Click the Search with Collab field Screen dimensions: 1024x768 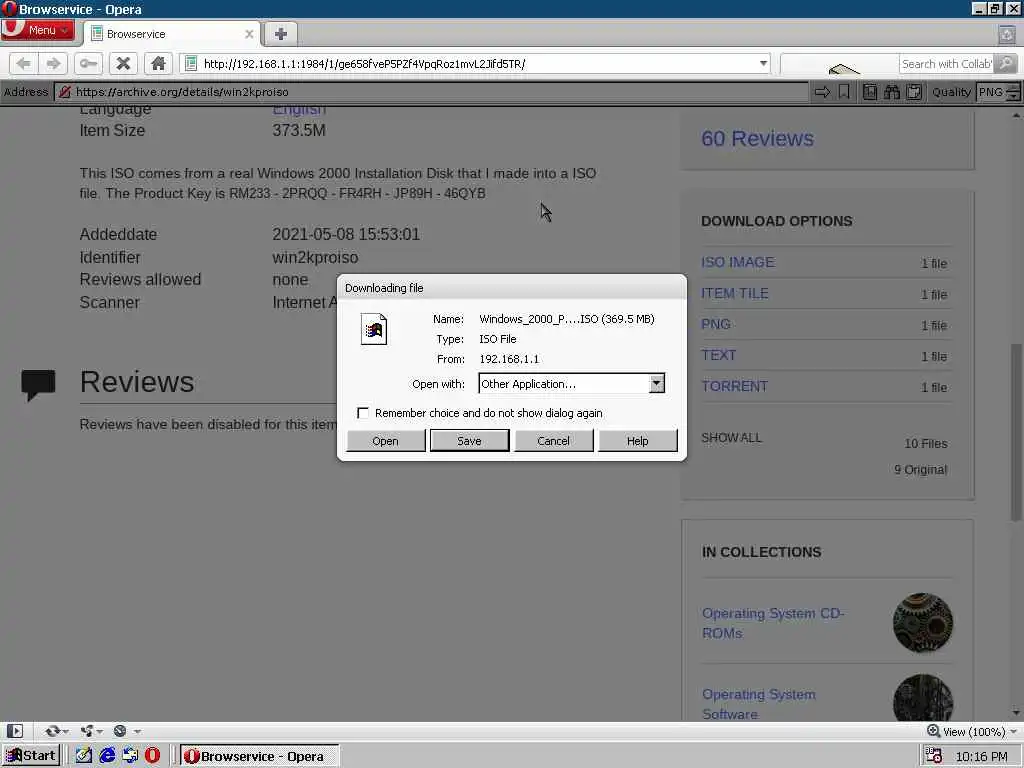[x=946, y=63]
